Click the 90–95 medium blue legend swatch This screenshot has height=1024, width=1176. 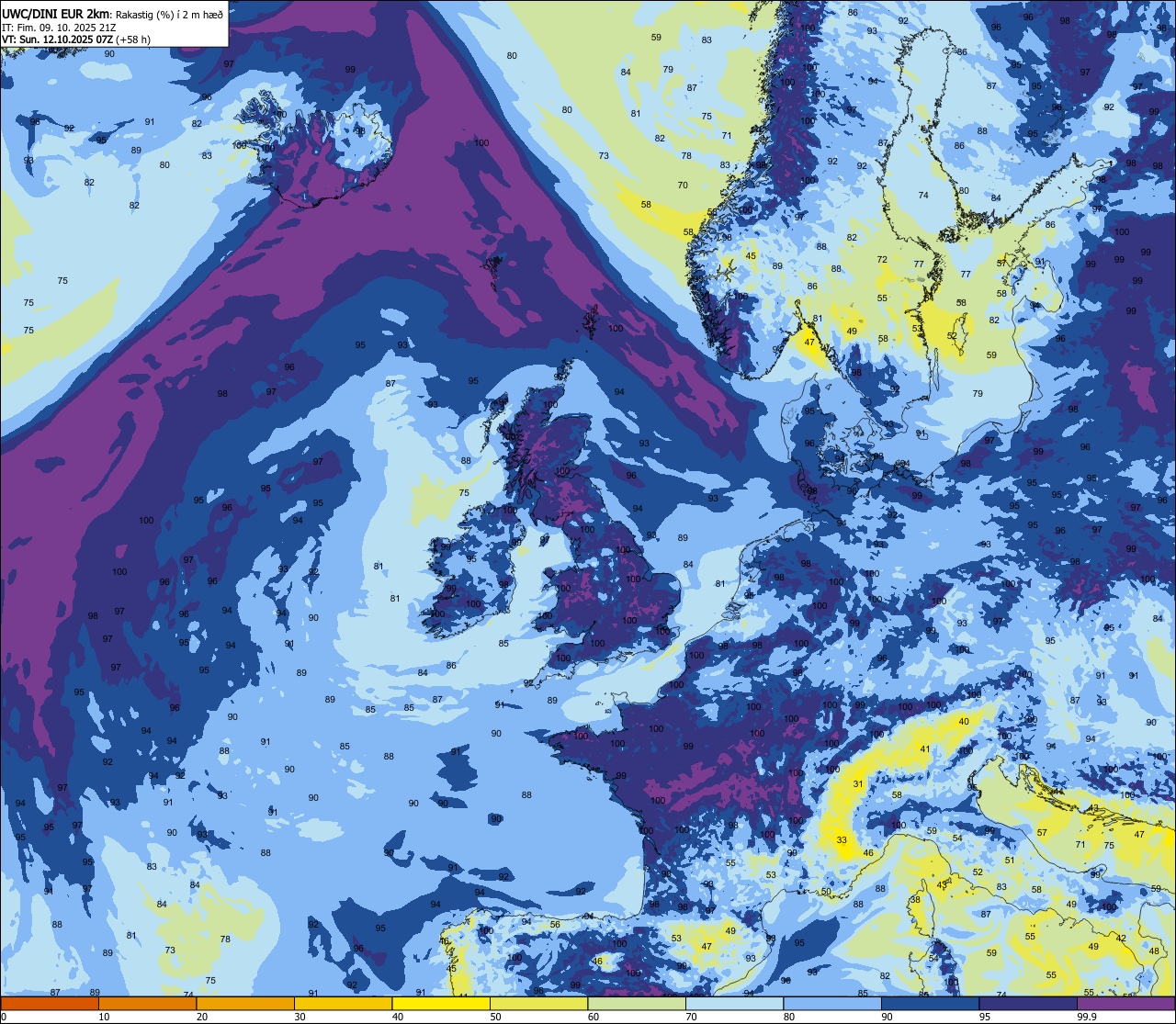[930, 1004]
